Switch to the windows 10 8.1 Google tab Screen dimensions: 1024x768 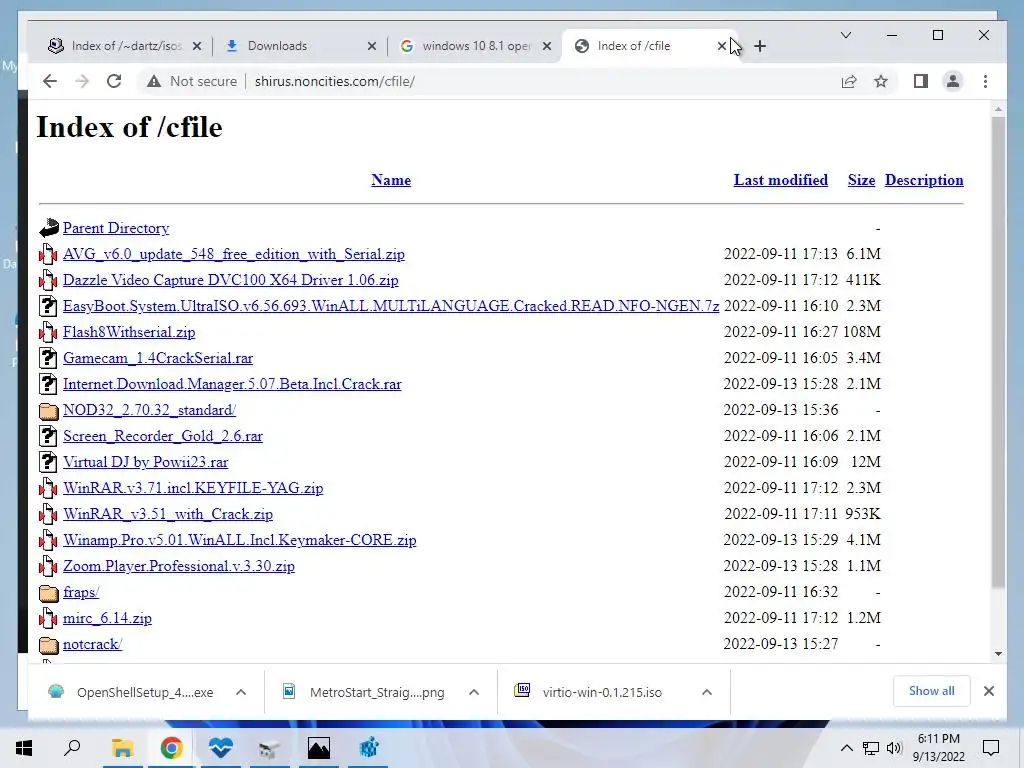473,46
